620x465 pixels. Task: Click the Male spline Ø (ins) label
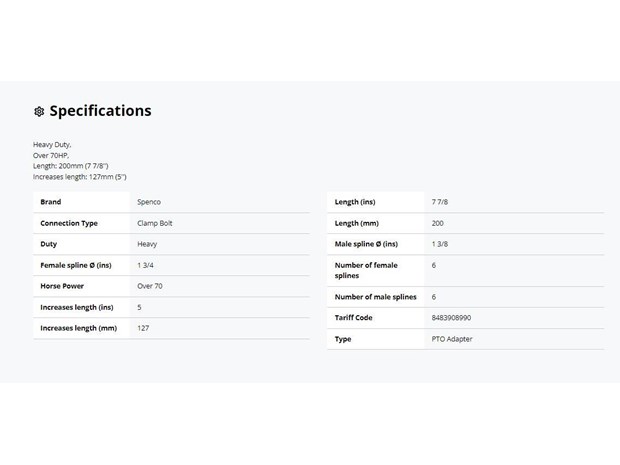366,244
